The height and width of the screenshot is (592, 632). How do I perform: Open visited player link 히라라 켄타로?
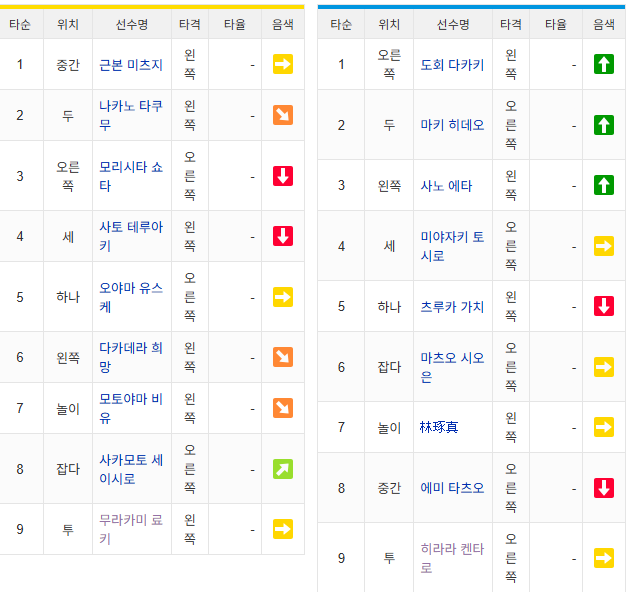[x=452, y=558]
